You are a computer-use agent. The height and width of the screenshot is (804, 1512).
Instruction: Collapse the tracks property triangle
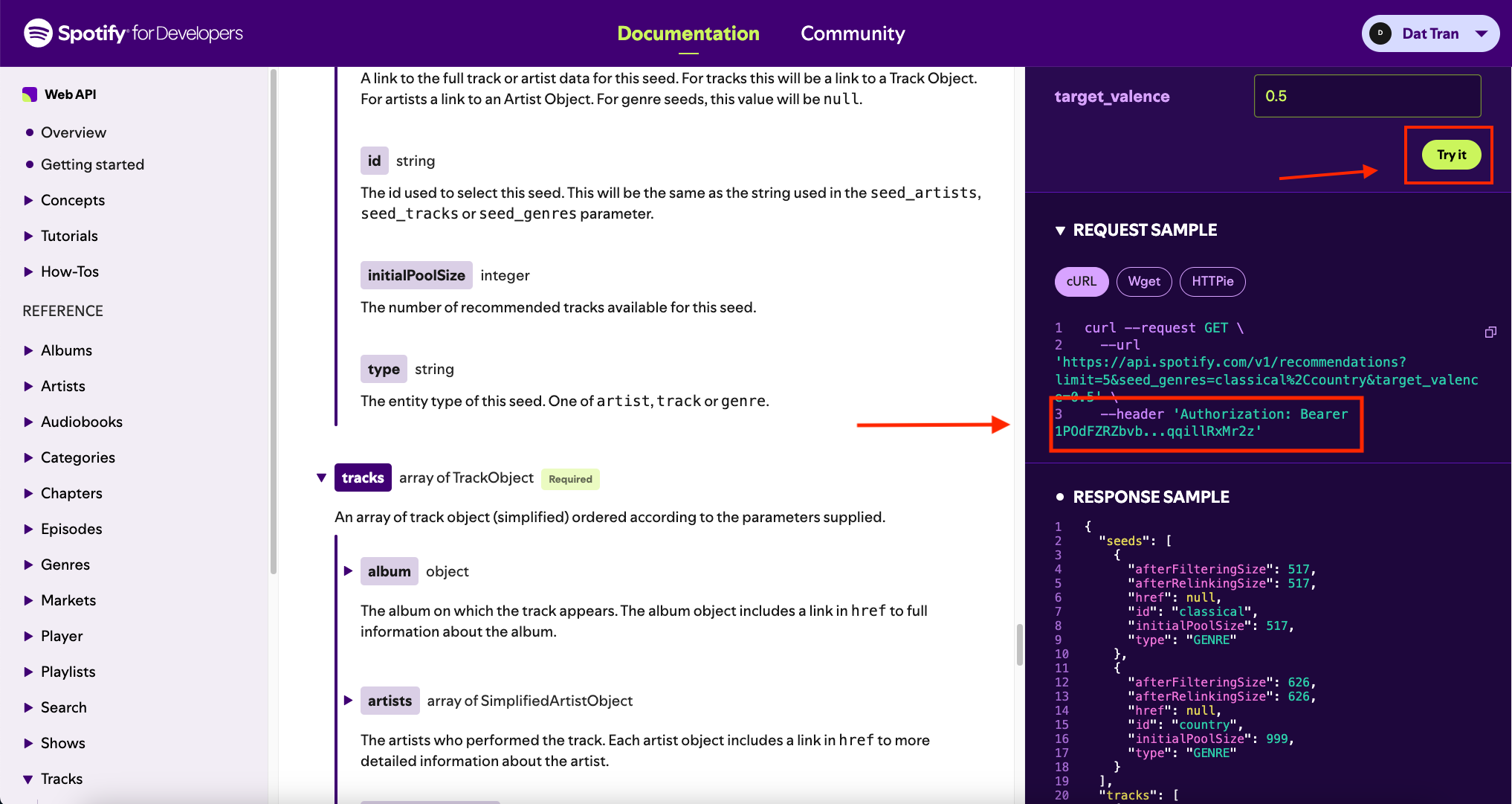(321, 477)
